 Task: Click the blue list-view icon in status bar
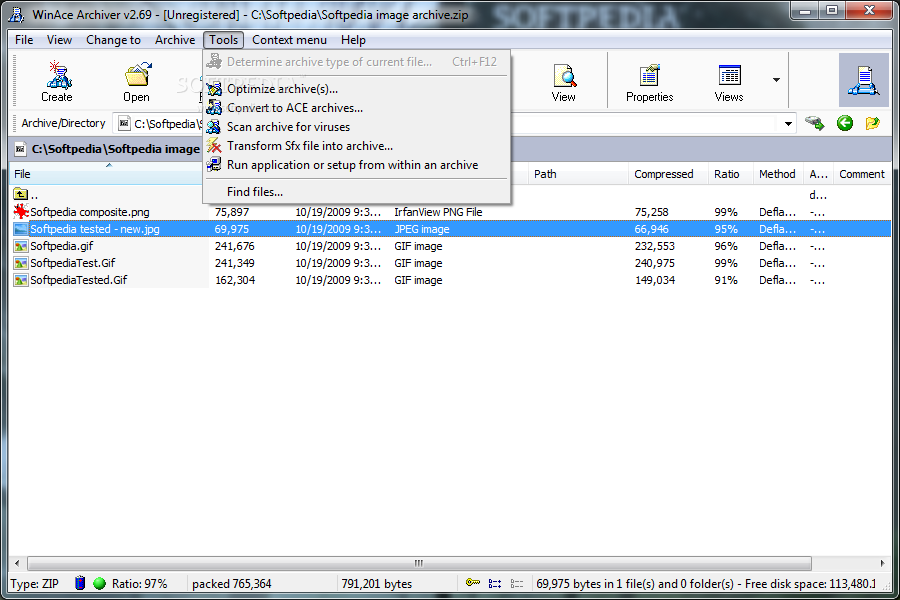[495, 583]
